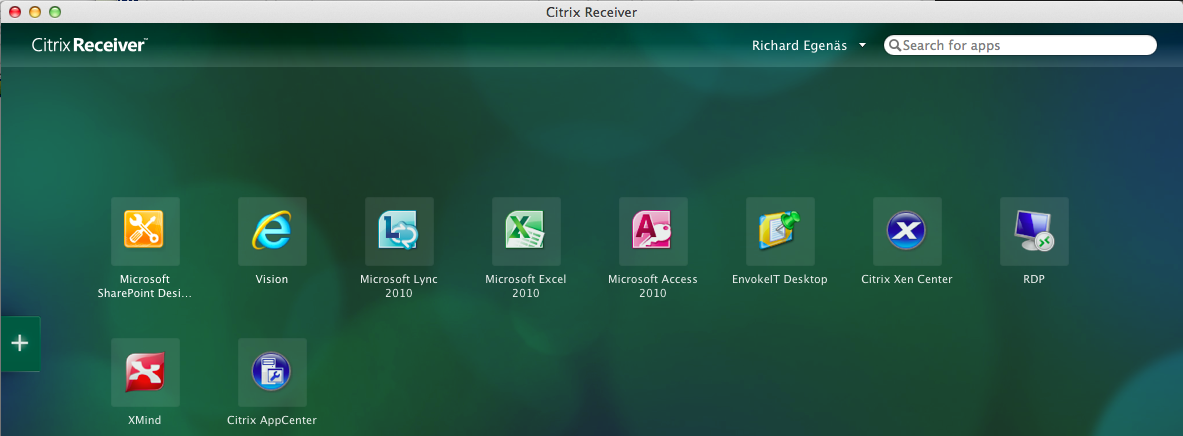Screen dimensions: 1183x436
Task: Open Citrix AppCenter
Action: 272,372
